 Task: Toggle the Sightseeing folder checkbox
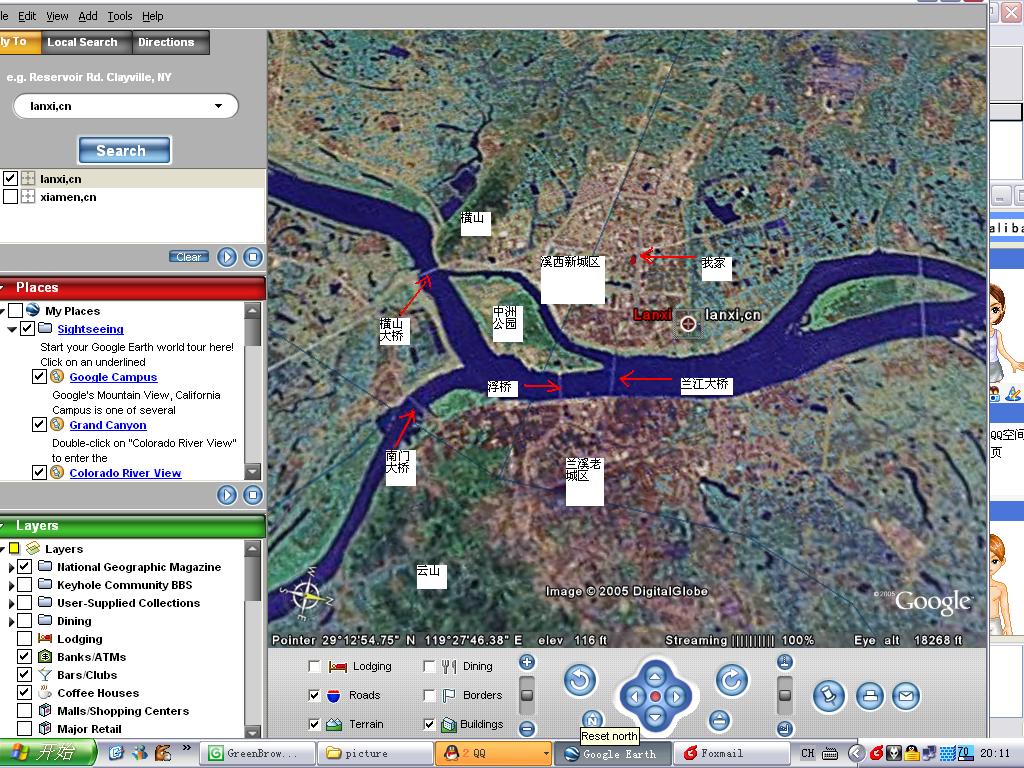tap(27, 328)
